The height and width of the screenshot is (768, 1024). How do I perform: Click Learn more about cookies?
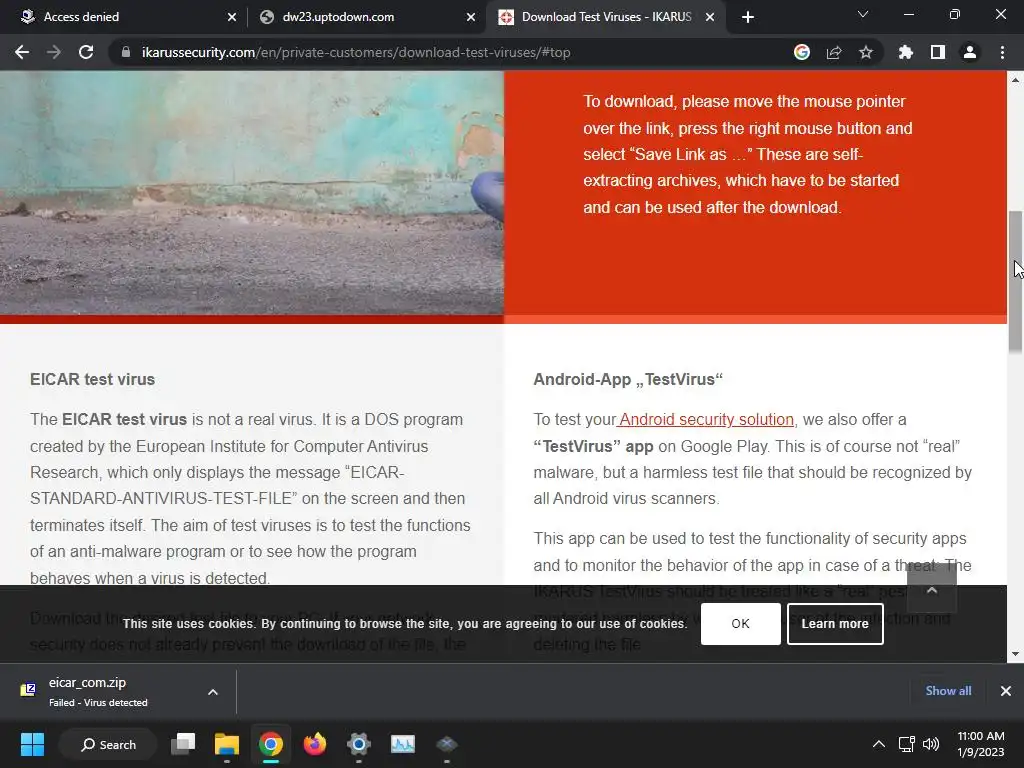[x=835, y=624]
